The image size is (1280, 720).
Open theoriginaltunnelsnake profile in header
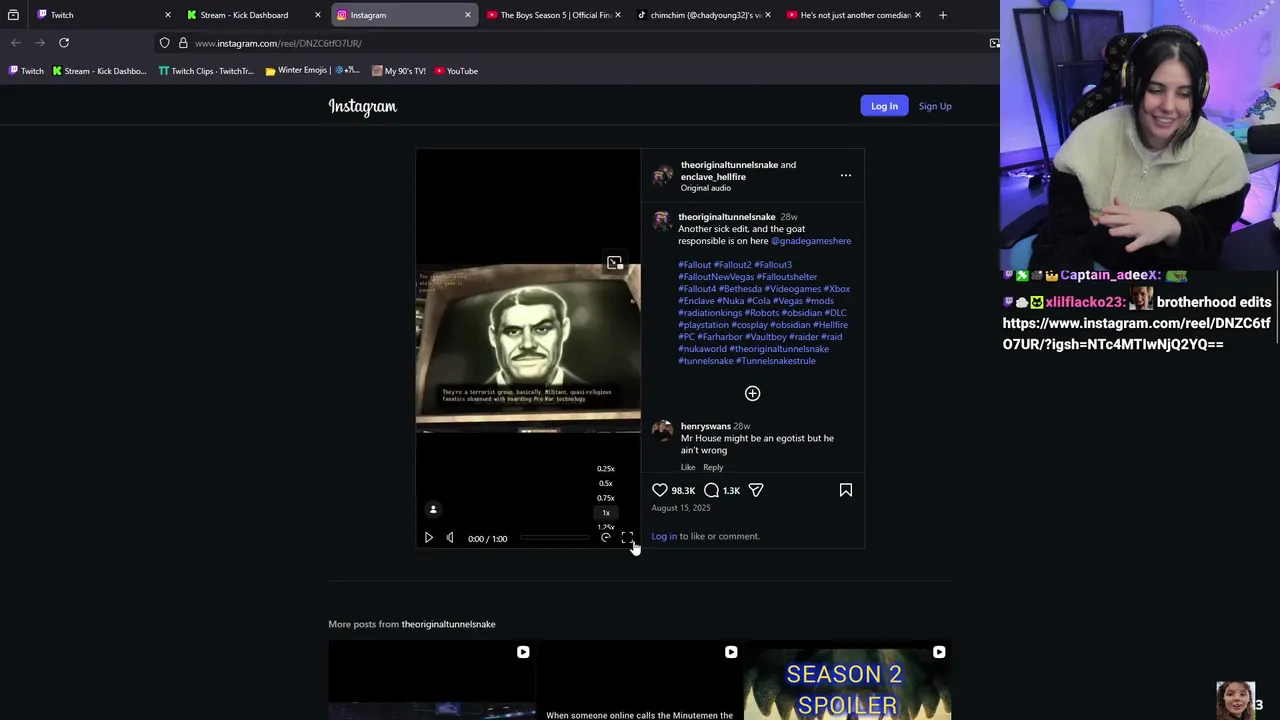729,165
